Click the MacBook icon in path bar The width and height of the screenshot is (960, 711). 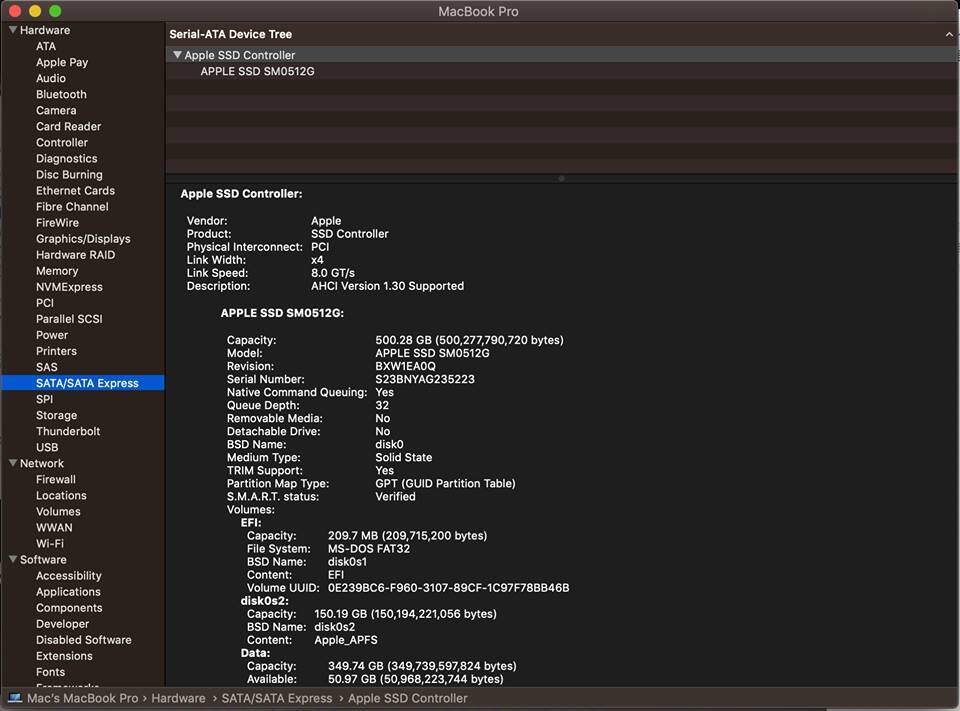point(15,698)
